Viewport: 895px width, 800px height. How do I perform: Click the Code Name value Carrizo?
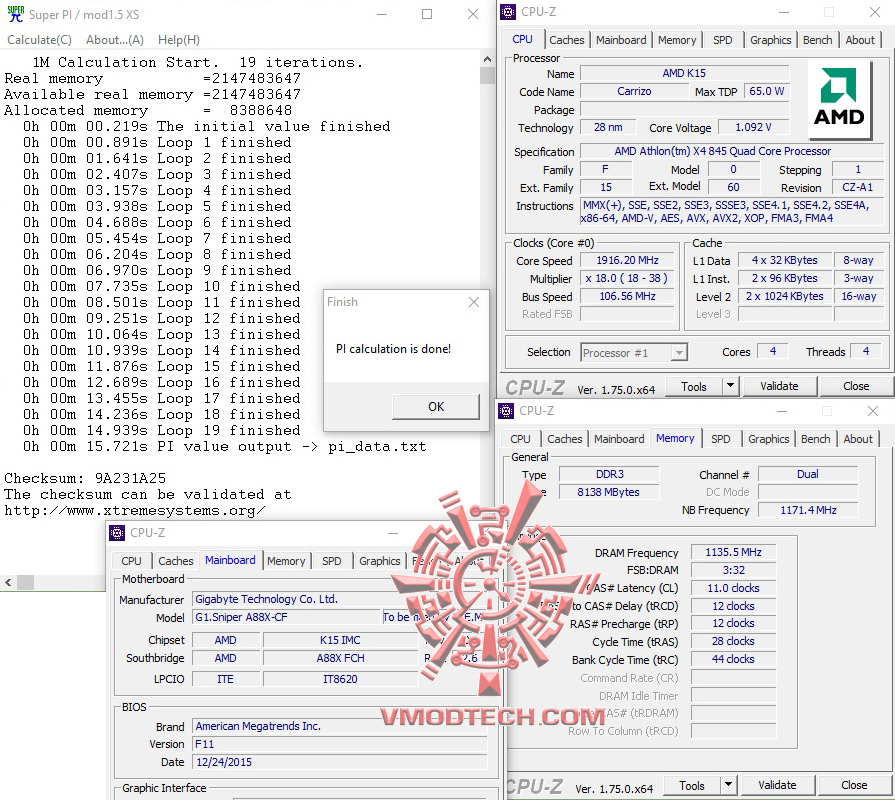(634, 91)
